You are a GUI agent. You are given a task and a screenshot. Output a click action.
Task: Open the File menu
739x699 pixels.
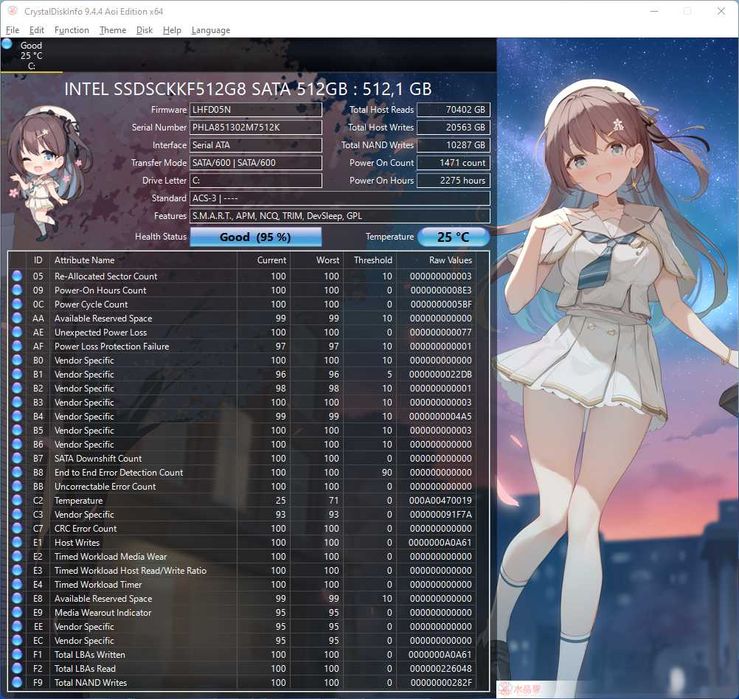click(x=12, y=30)
